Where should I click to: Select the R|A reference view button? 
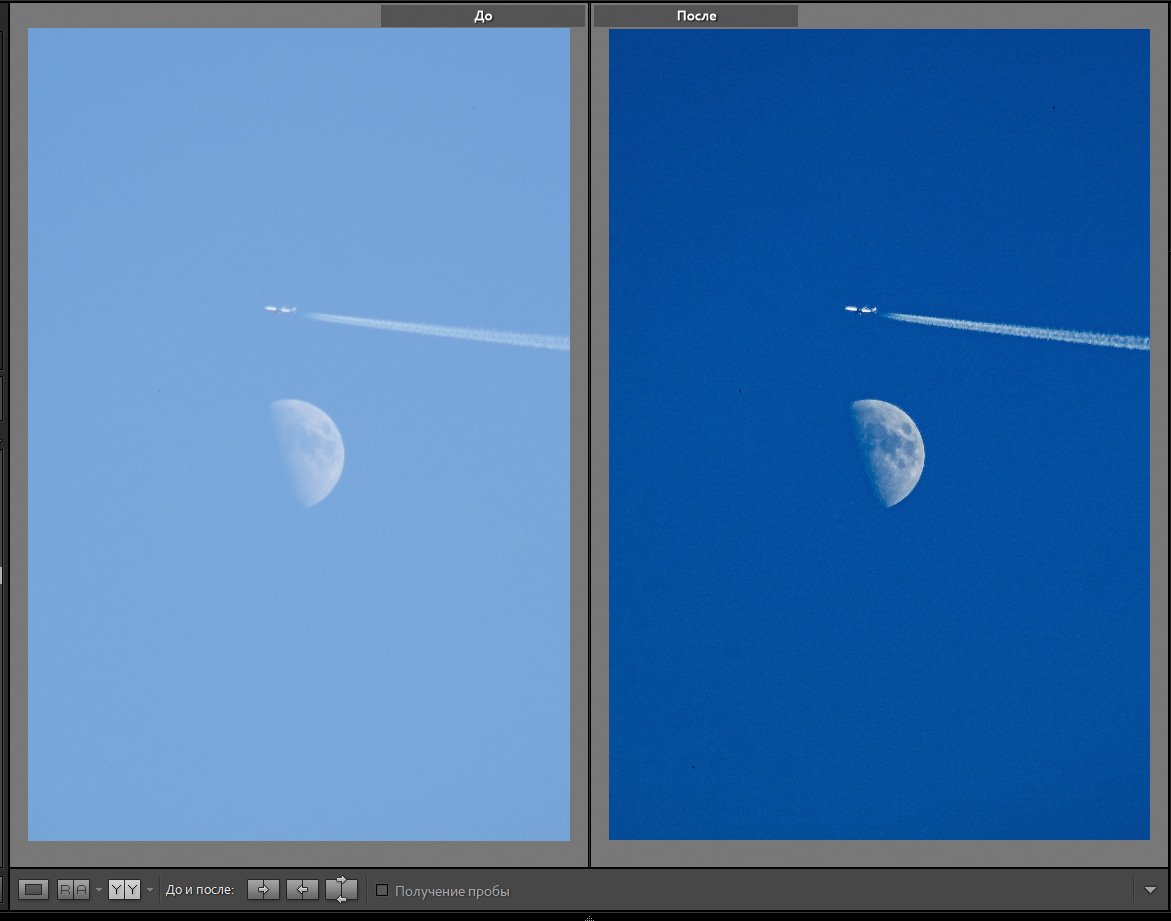pyautogui.click(x=73, y=889)
